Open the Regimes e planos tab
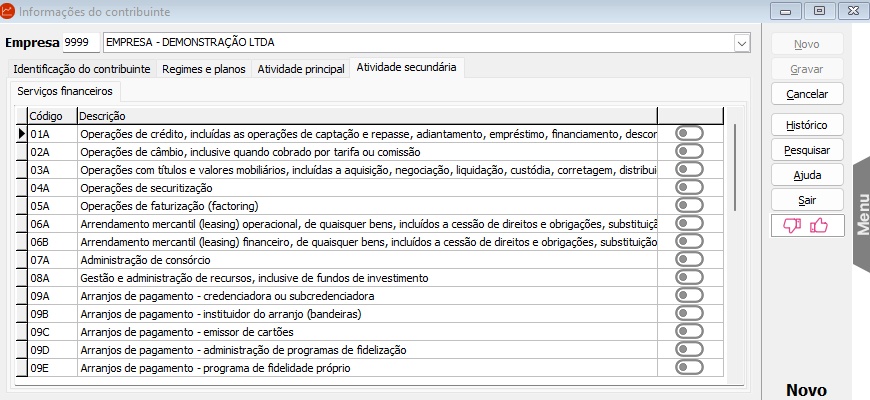870x400 pixels. pyautogui.click(x=204, y=69)
